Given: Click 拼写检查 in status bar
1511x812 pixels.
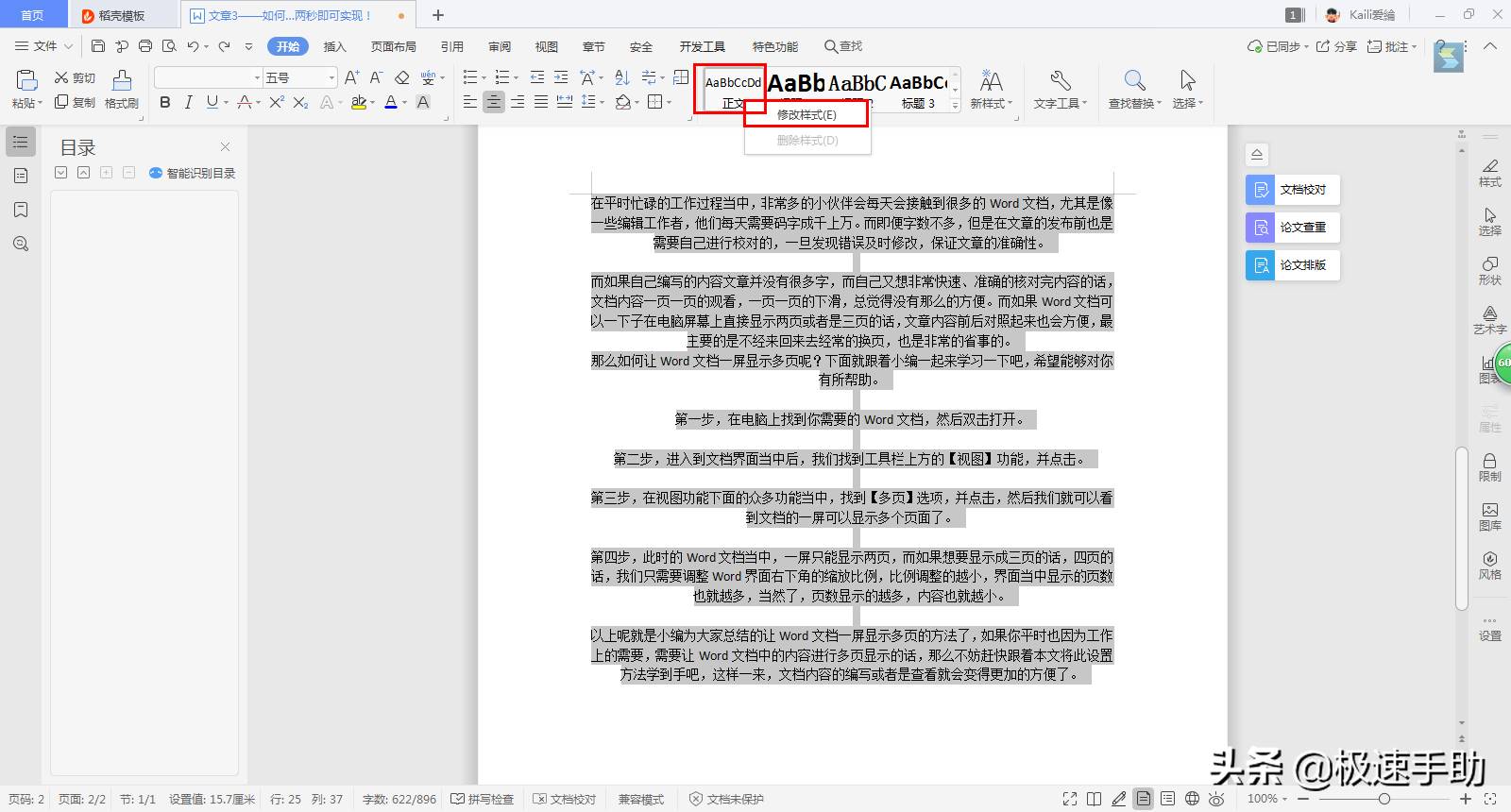Looking at the screenshot, I should pos(482,799).
